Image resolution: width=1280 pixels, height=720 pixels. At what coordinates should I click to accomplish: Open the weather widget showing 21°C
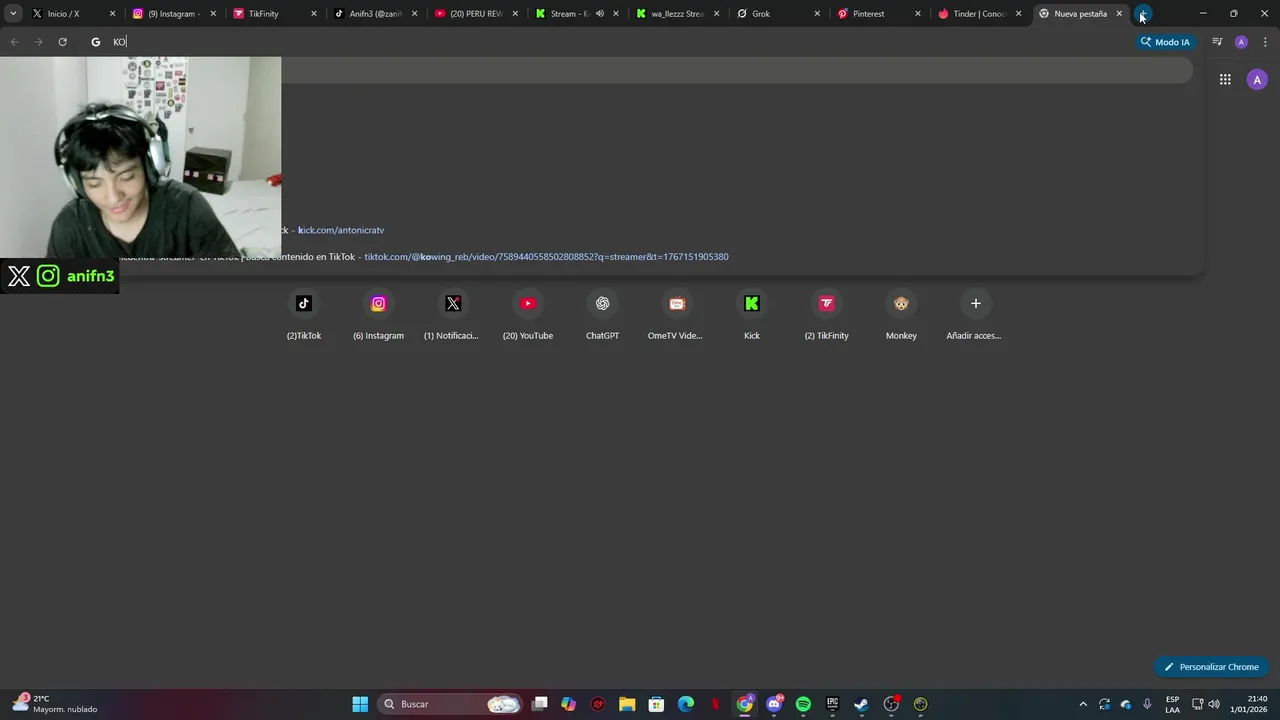[x=55, y=704]
